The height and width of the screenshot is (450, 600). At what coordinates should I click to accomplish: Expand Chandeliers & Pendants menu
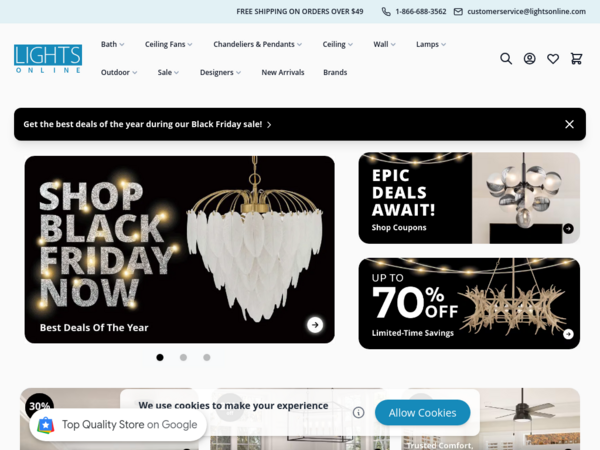[x=258, y=44]
